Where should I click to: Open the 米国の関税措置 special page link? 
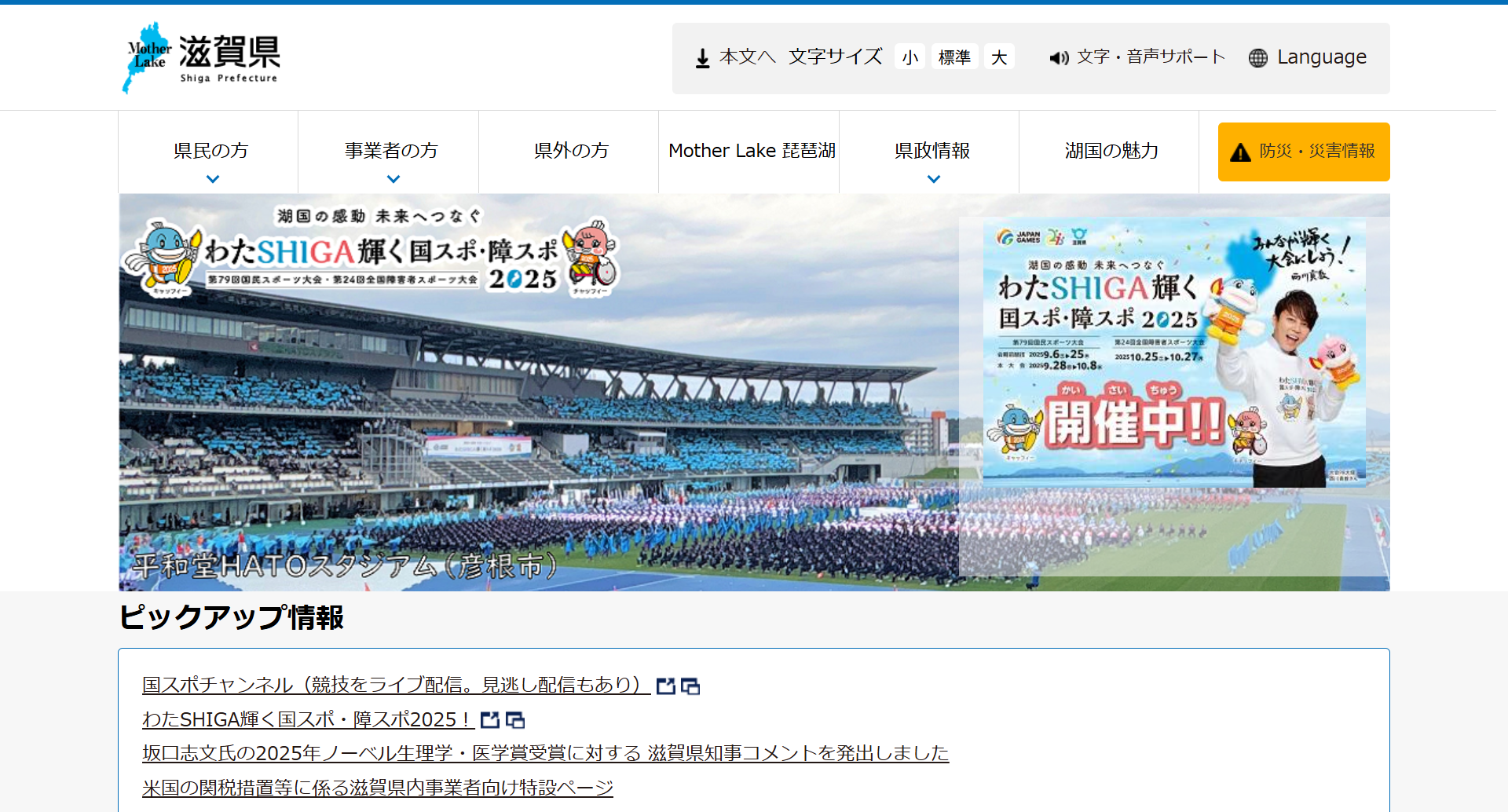tap(377, 788)
